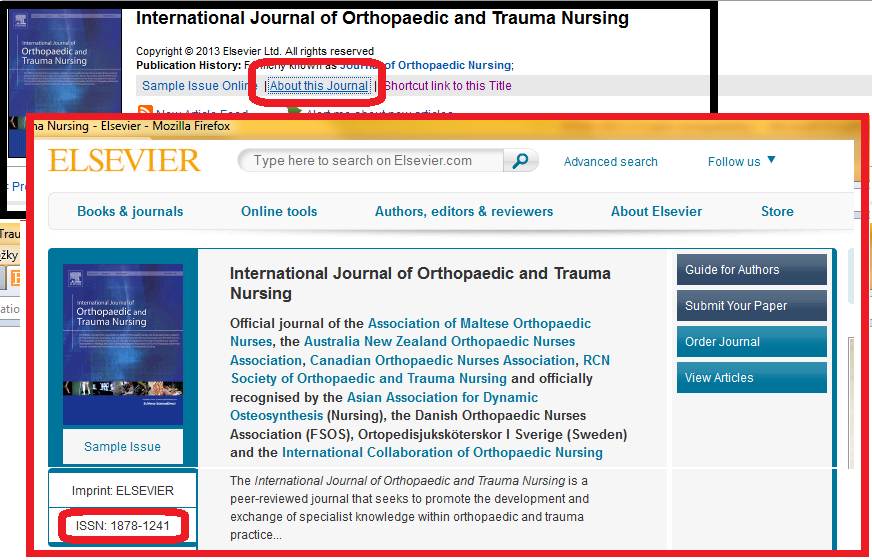The height and width of the screenshot is (560, 872).
Task: Open RCN Society of Orthopaedic and Trauma Nursing link
Action: tap(420, 369)
